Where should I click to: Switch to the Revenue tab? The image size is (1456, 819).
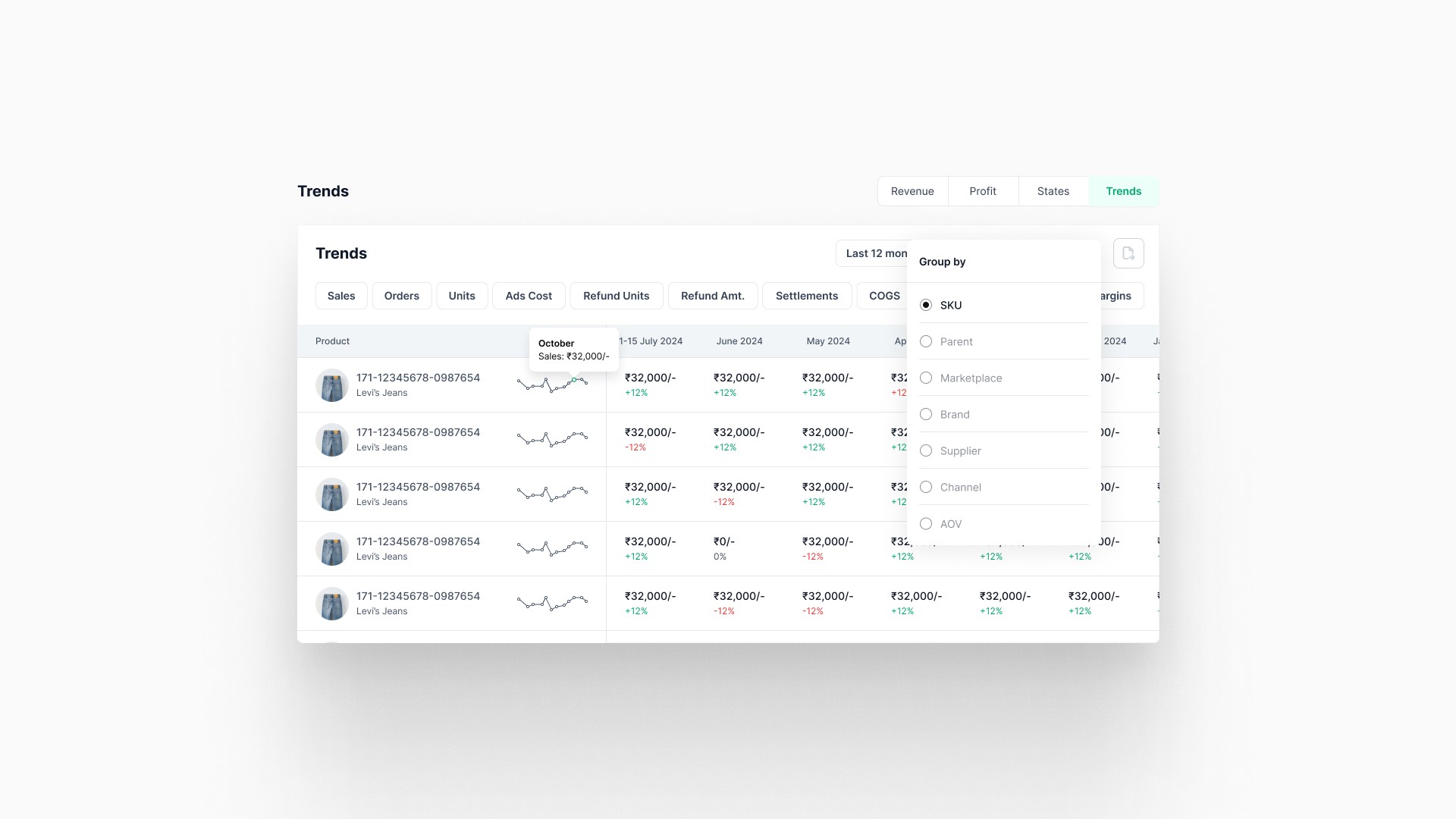pyautogui.click(x=912, y=191)
